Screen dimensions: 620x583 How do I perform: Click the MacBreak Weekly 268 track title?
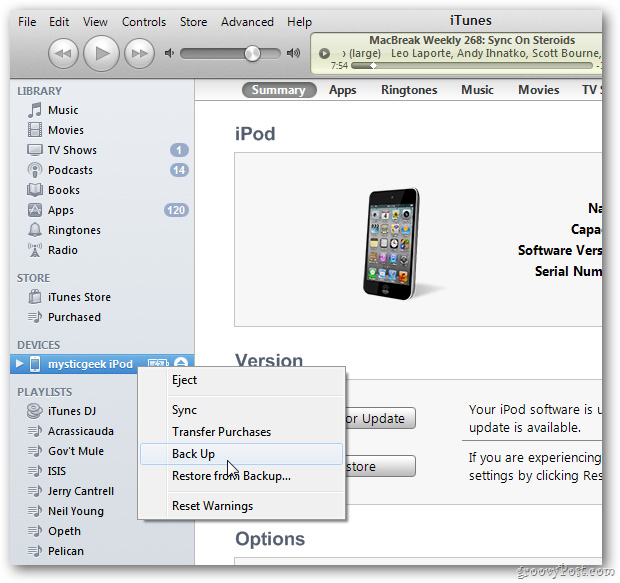pyautogui.click(x=472, y=40)
